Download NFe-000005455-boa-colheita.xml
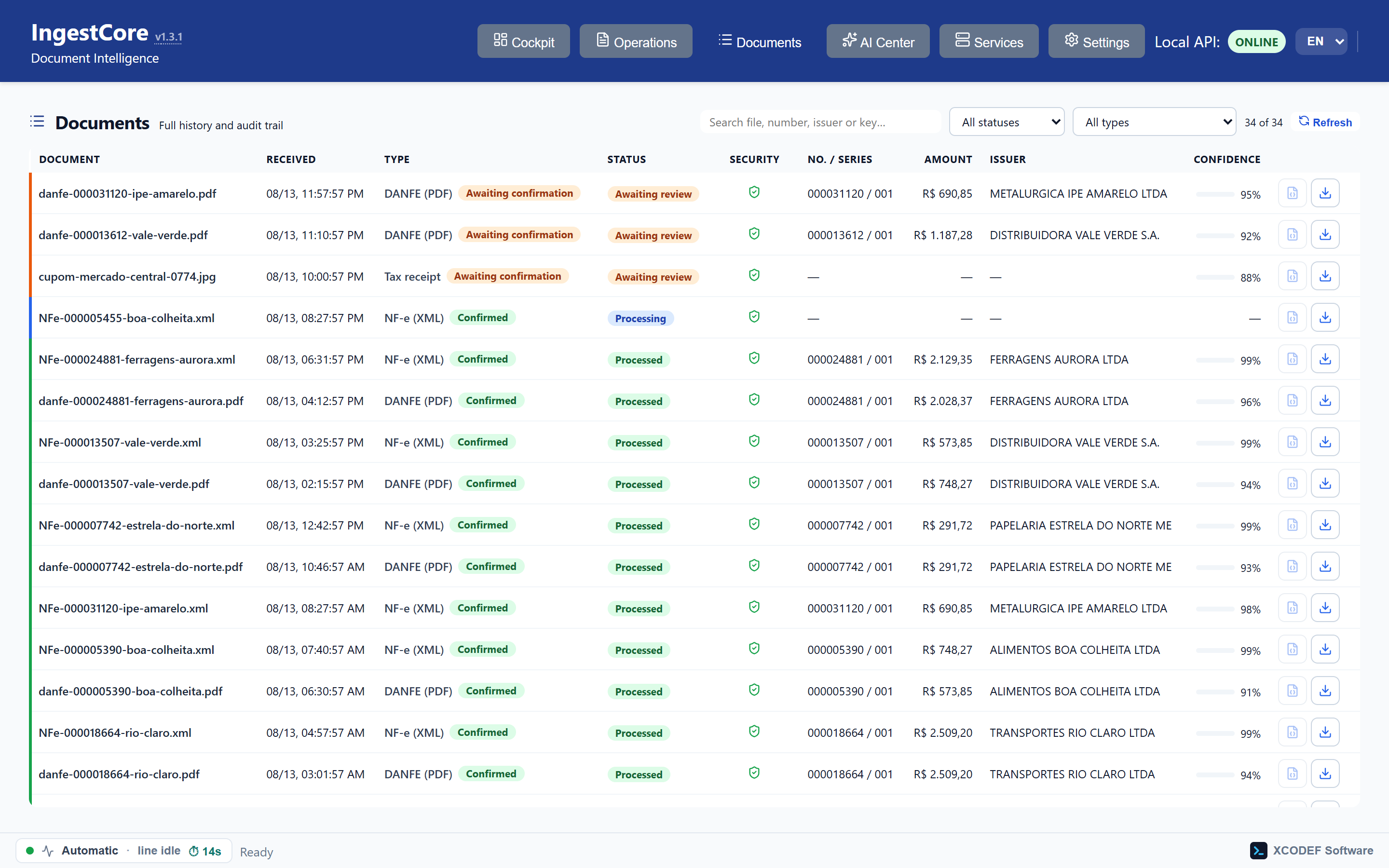1389x868 pixels. [x=1325, y=317]
